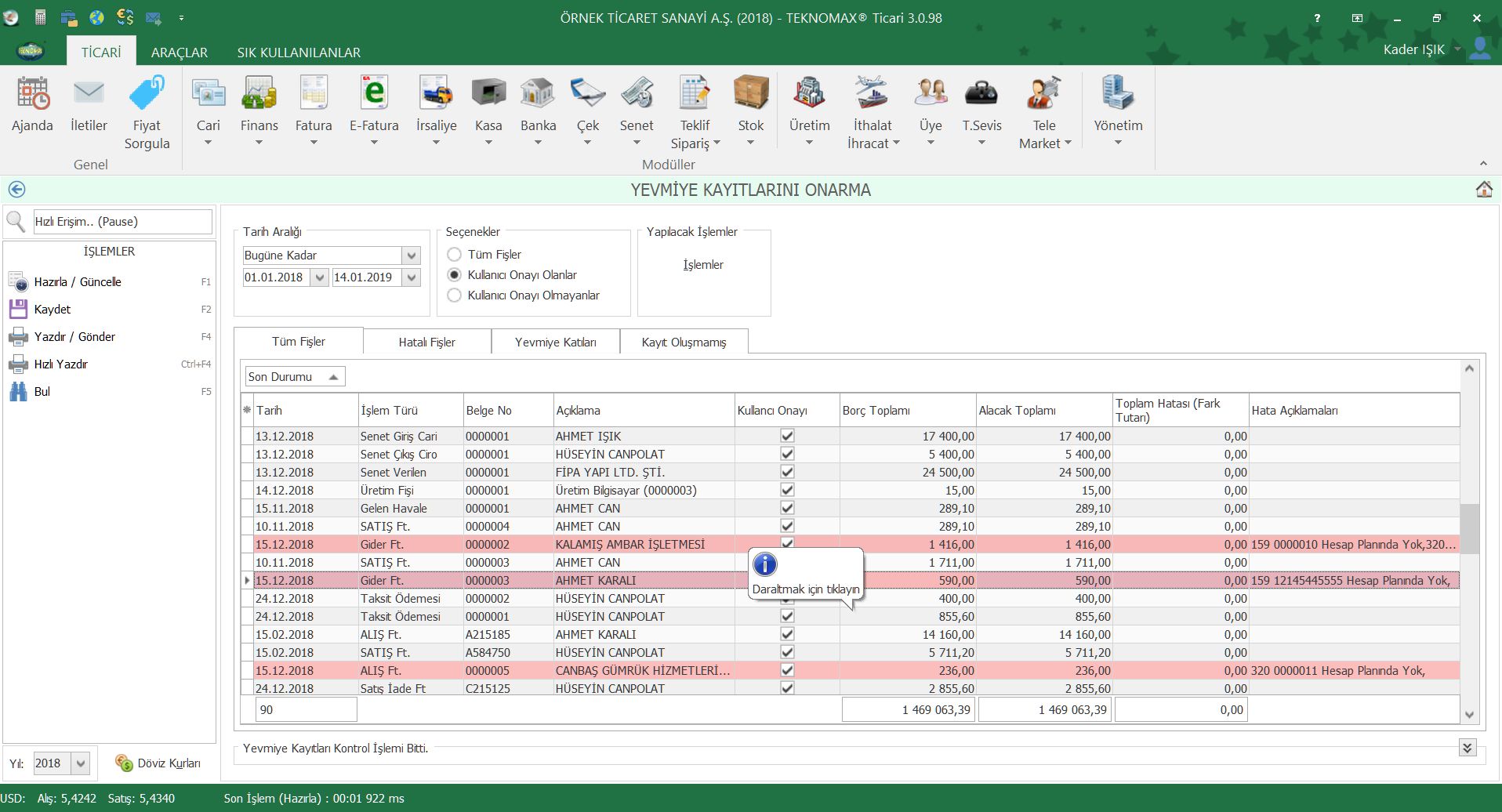This screenshot has height=812, width=1502.
Task: Click the Hızlı Erişim search field
Action: coord(122,222)
